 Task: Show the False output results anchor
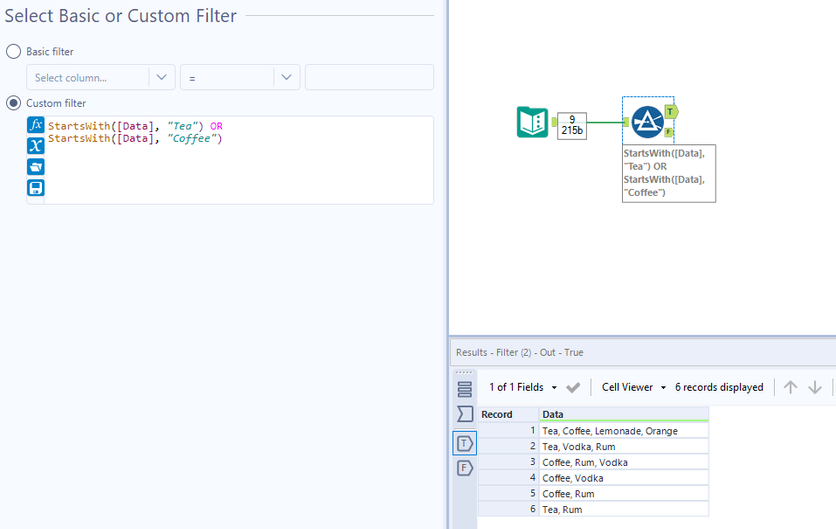[x=465, y=468]
